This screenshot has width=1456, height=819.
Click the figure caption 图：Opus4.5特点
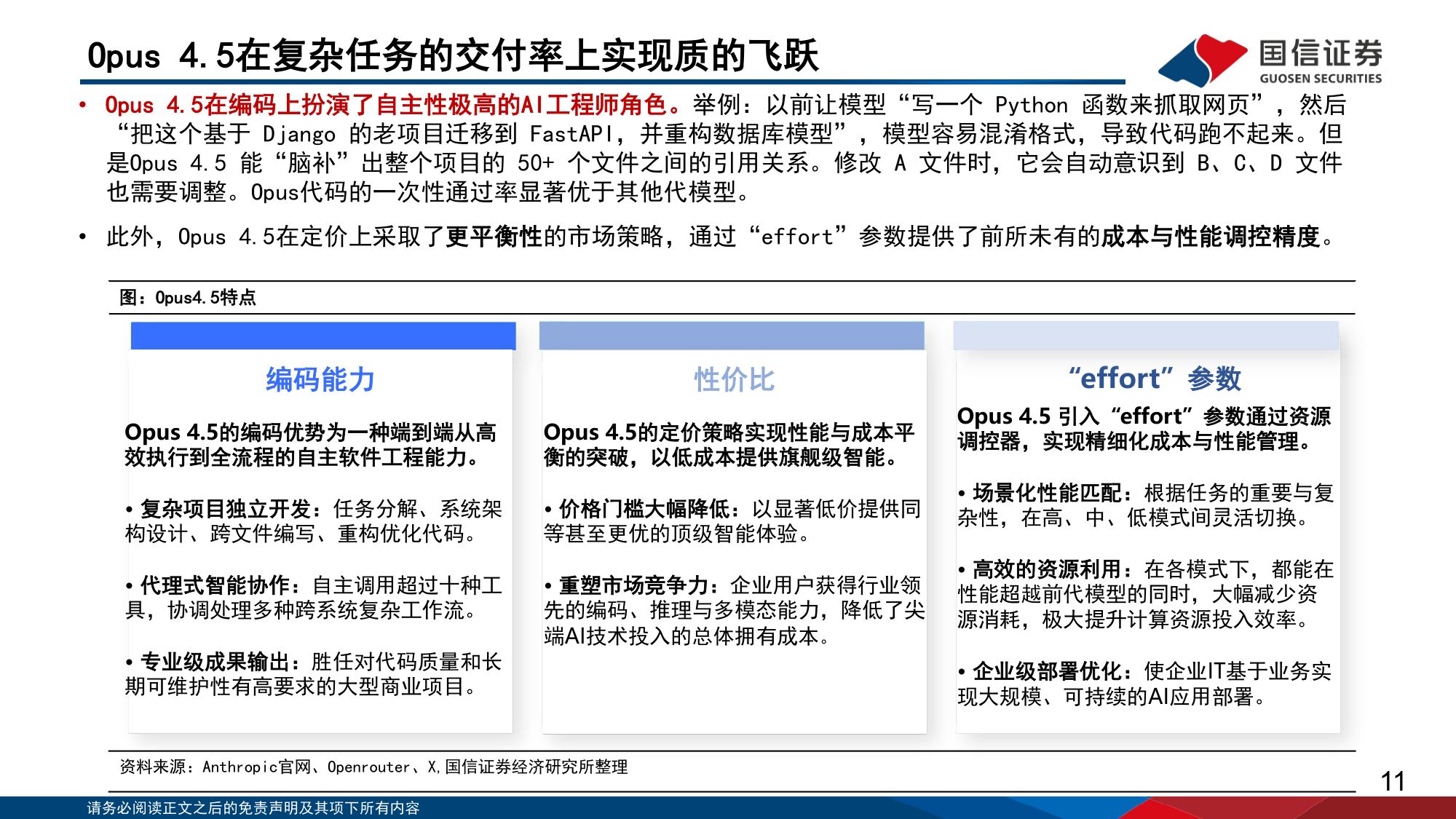coord(188,297)
